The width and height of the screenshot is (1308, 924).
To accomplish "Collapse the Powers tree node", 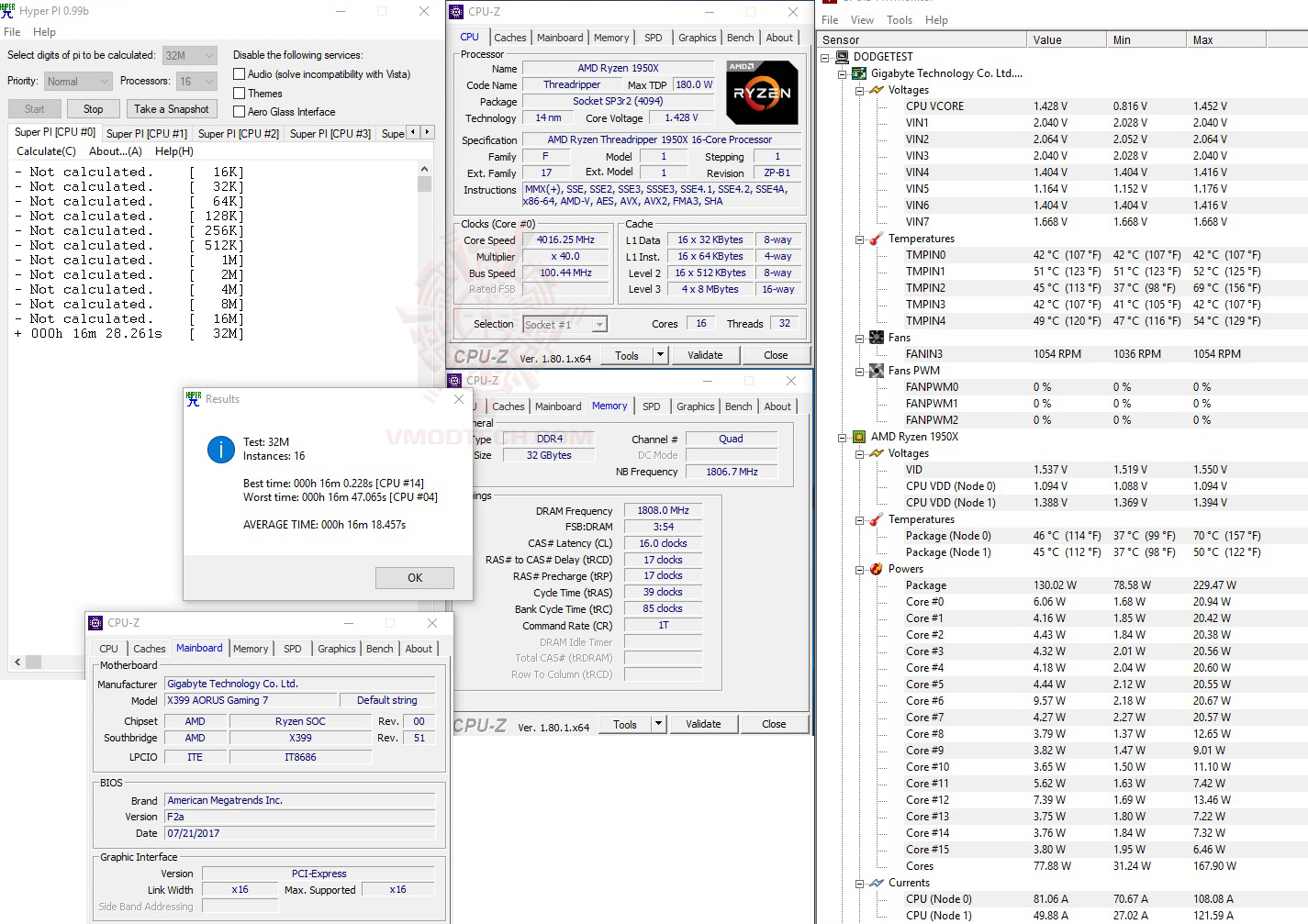I will point(859,569).
